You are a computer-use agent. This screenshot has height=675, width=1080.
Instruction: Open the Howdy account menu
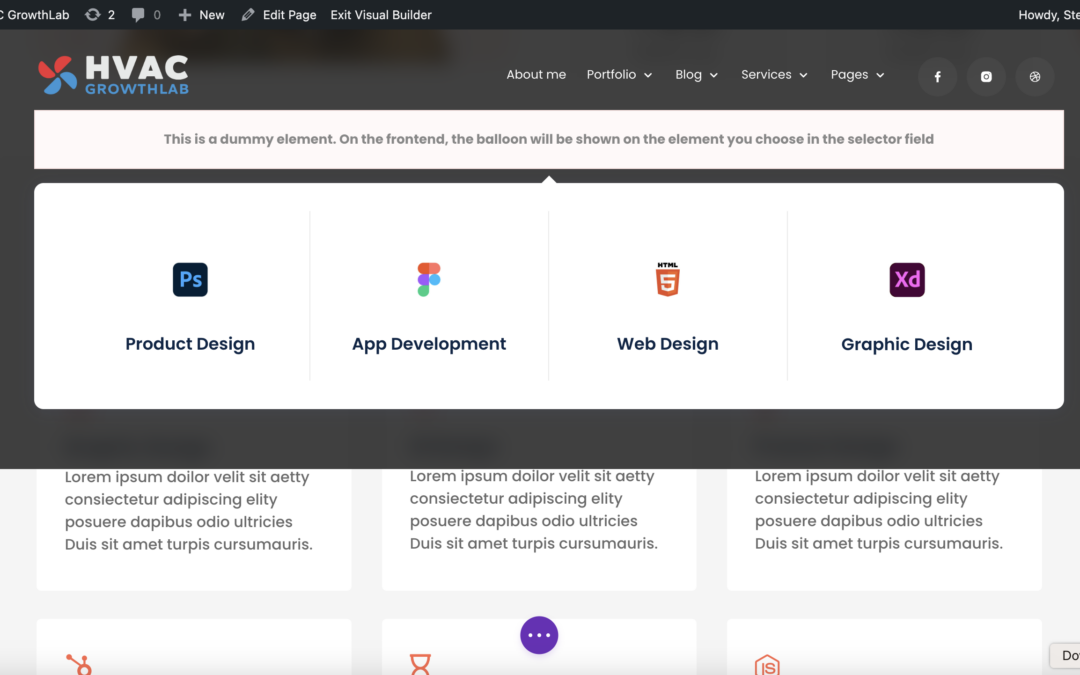pos(1048,14)
